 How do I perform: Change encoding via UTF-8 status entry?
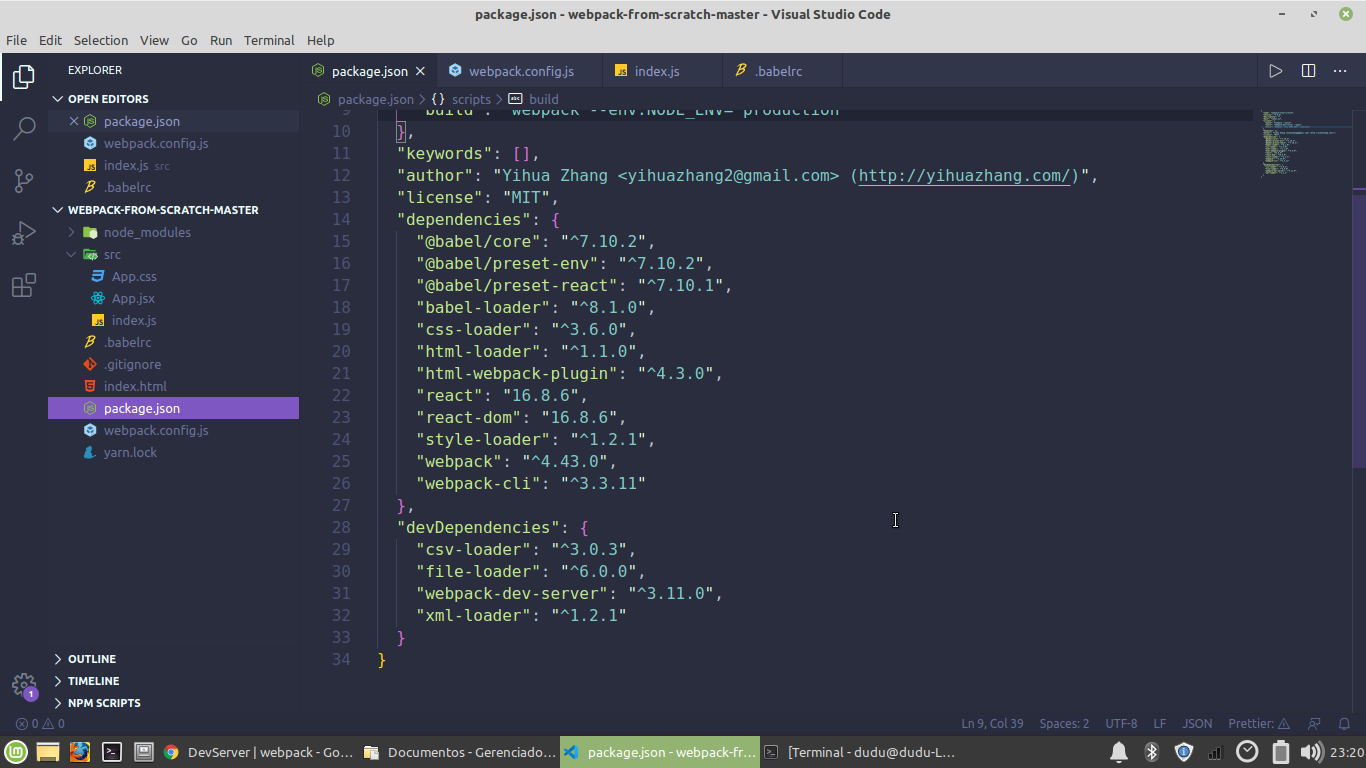[x=1121, y=724]
